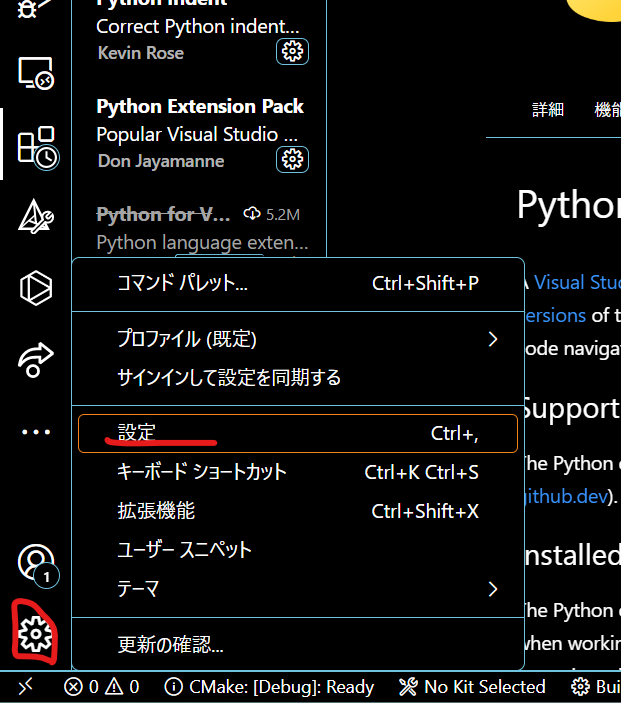621x703 pixels.
Task: Open ユーザー スニペット menu entry
Action: click(298, 550)
